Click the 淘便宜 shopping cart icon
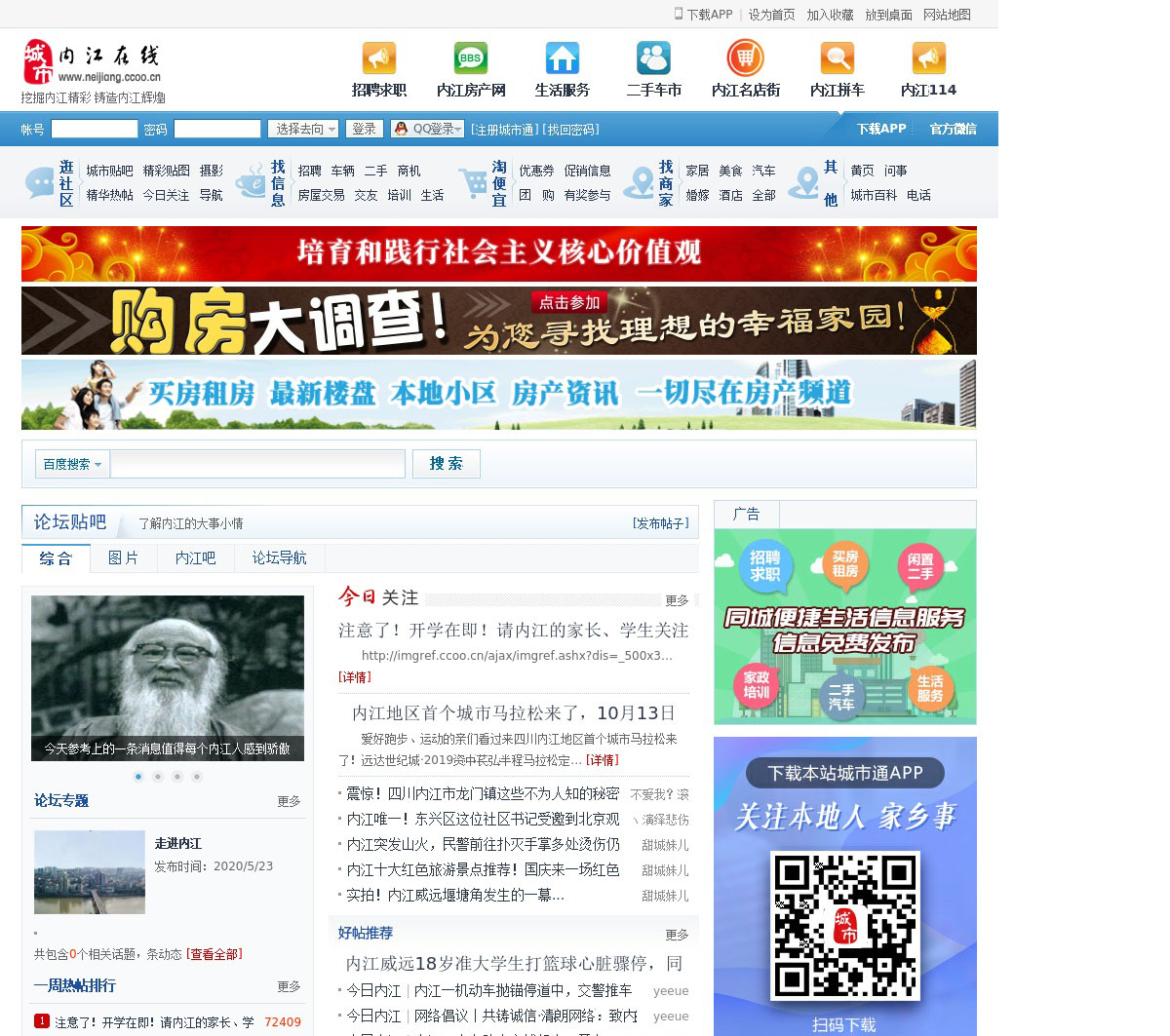 [473, 183]
